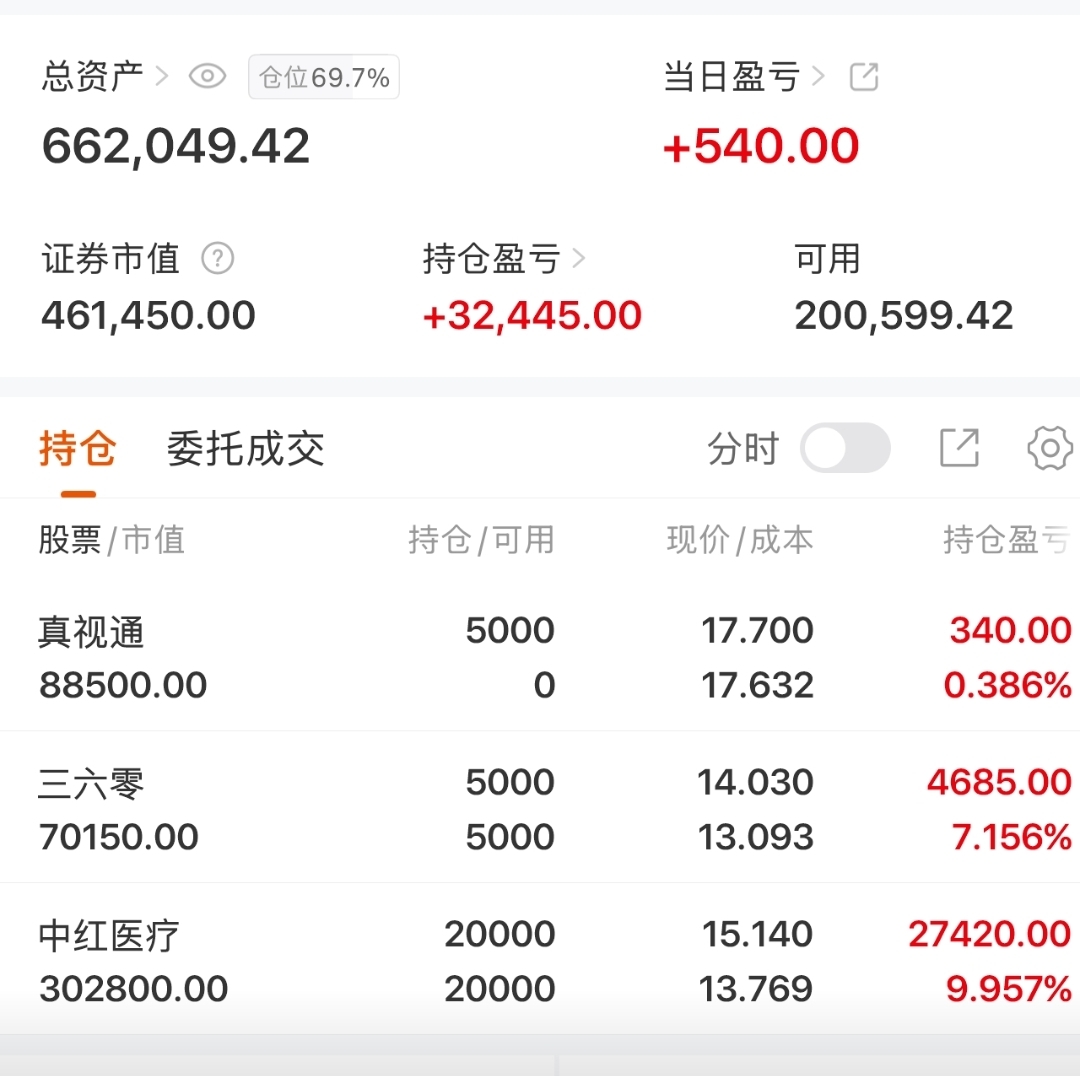Screen dimensions: 1080x1076
Task: Sort by the 股票/市值 column header
Action: click(x=112, y=540)
